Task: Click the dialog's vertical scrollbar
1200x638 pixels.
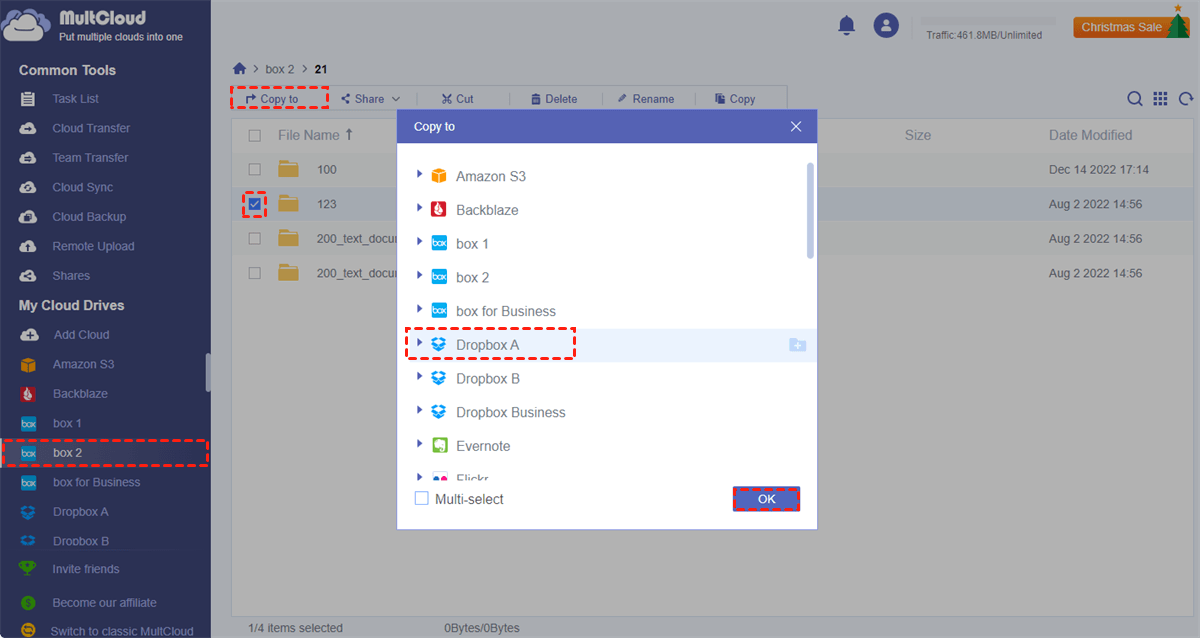Action: coord(810,210)
